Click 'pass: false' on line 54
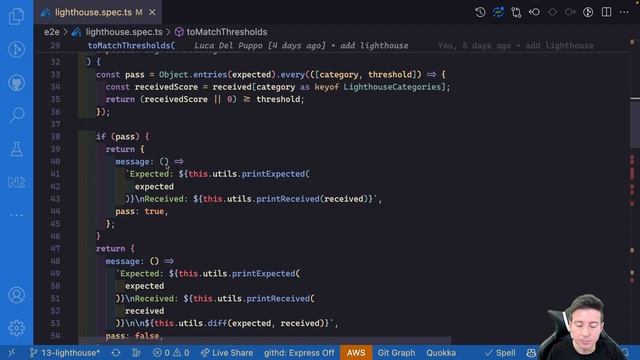The image size is (640, 360). (x=132, y=336)
